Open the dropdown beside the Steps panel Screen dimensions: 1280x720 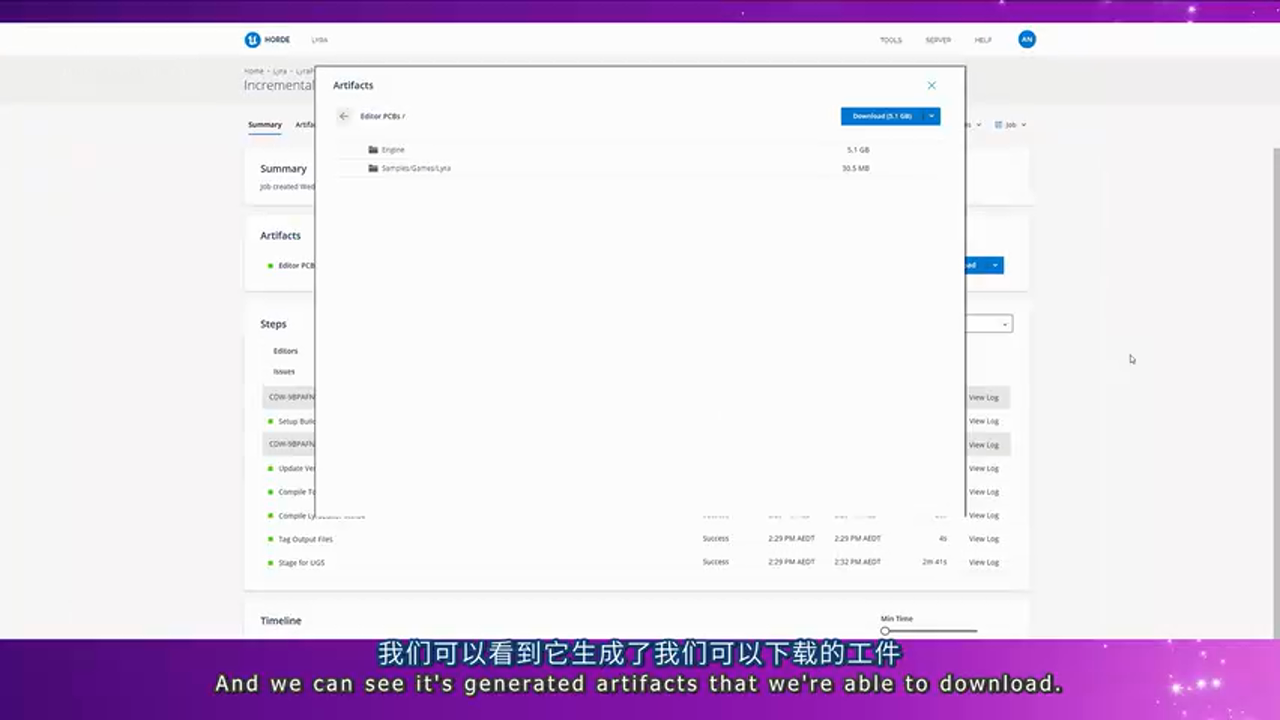point(1004,323)
